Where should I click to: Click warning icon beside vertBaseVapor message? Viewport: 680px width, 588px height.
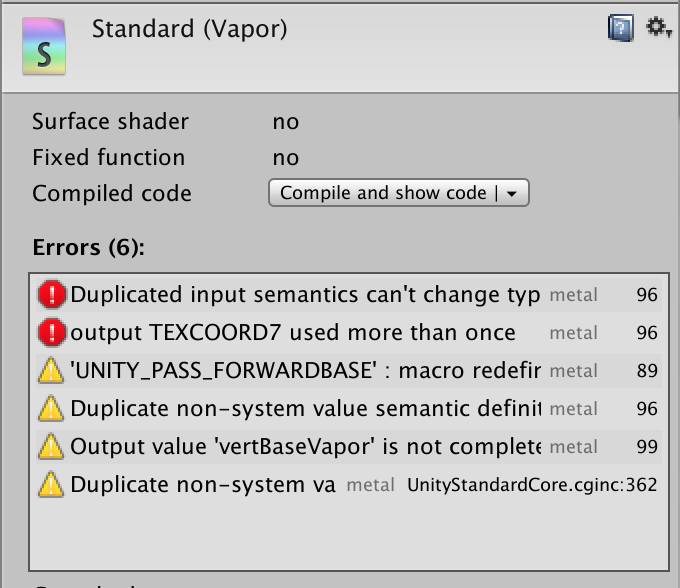[51, 447]
